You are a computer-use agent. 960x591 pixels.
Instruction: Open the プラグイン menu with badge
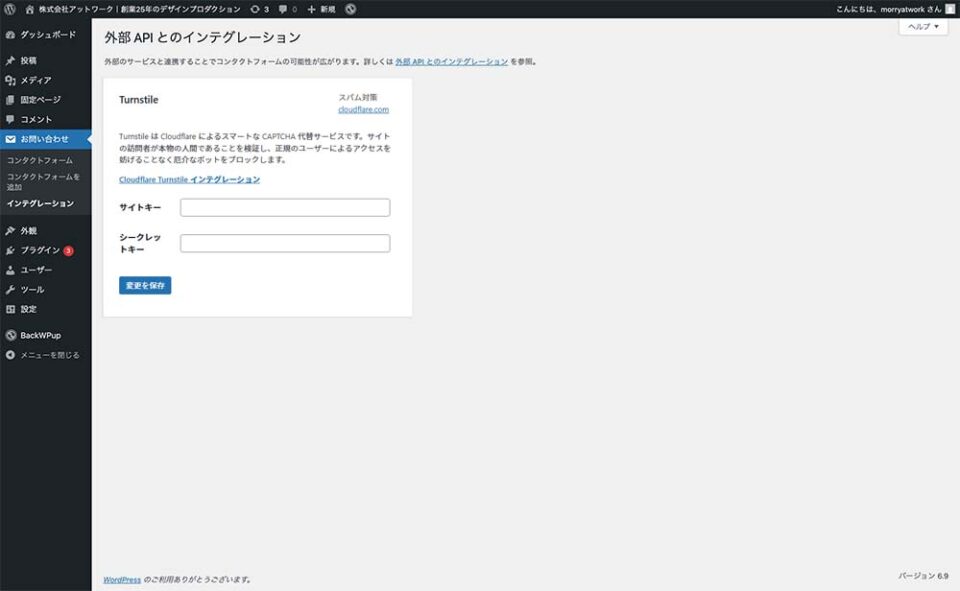point(40,250)
